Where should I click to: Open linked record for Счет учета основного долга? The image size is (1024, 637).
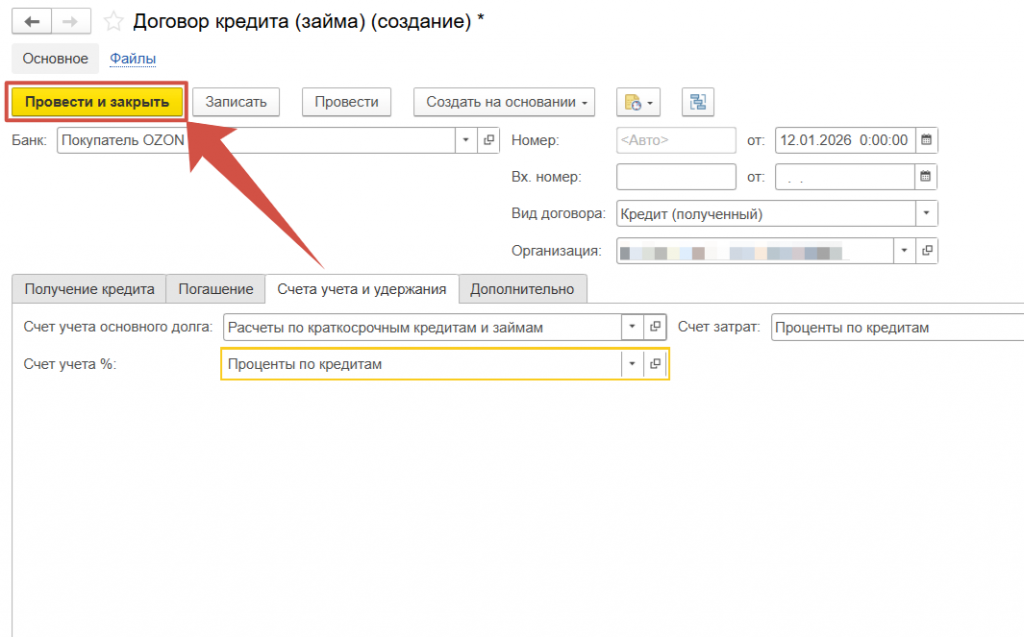pyautogui.click(x=656, y=327)
